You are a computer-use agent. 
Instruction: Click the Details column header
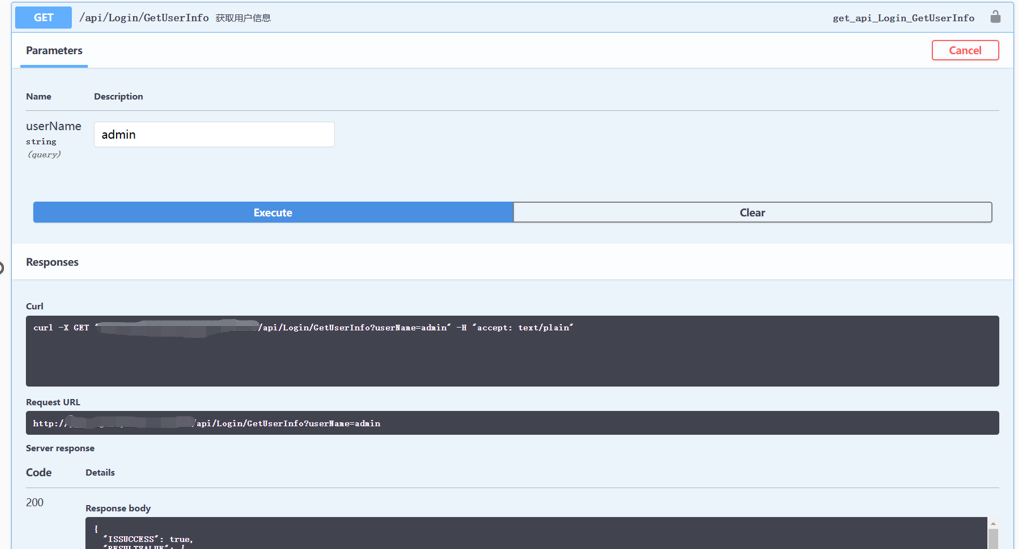(x=100, y=472)
